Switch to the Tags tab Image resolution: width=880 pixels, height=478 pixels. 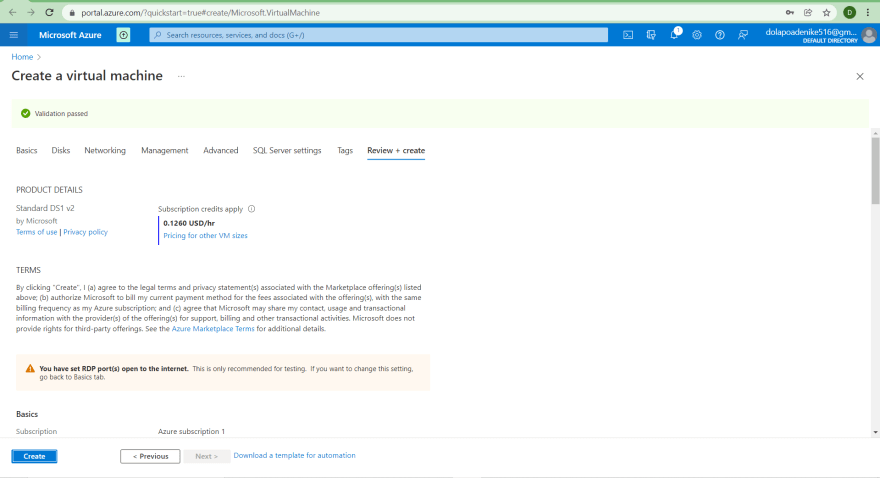(345, 150)
